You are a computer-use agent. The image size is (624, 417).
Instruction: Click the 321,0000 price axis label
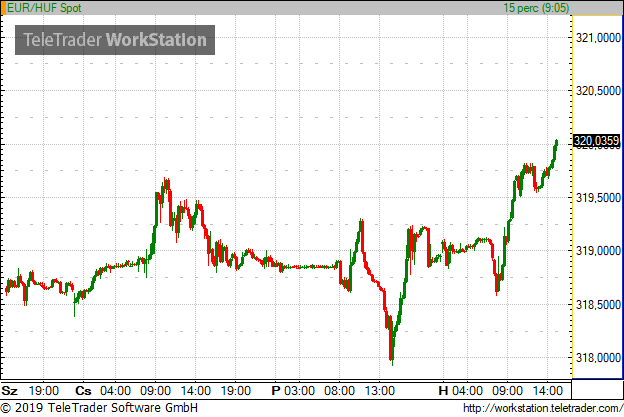(598, 38)
